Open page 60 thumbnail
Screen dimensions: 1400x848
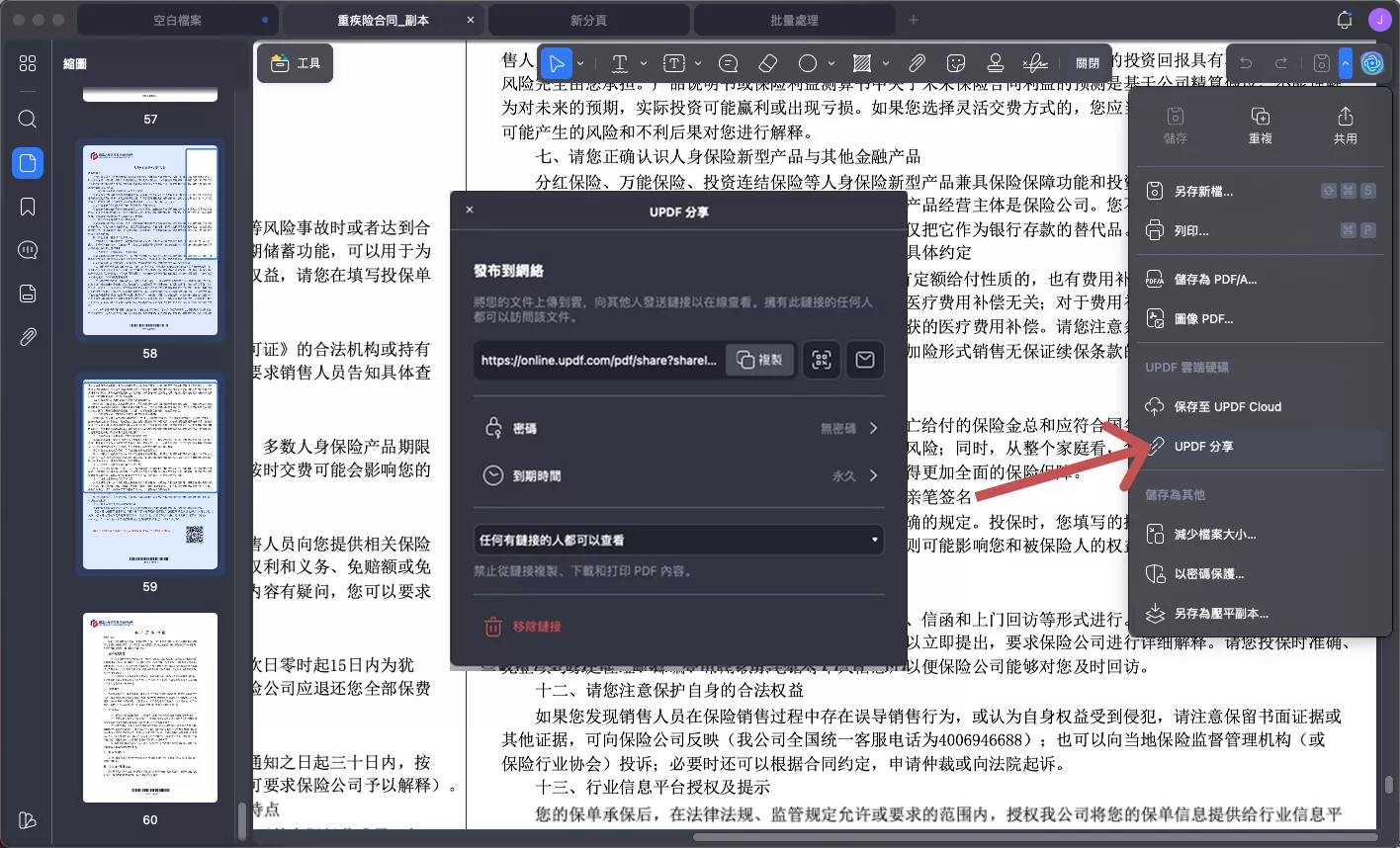pos(150,708)
